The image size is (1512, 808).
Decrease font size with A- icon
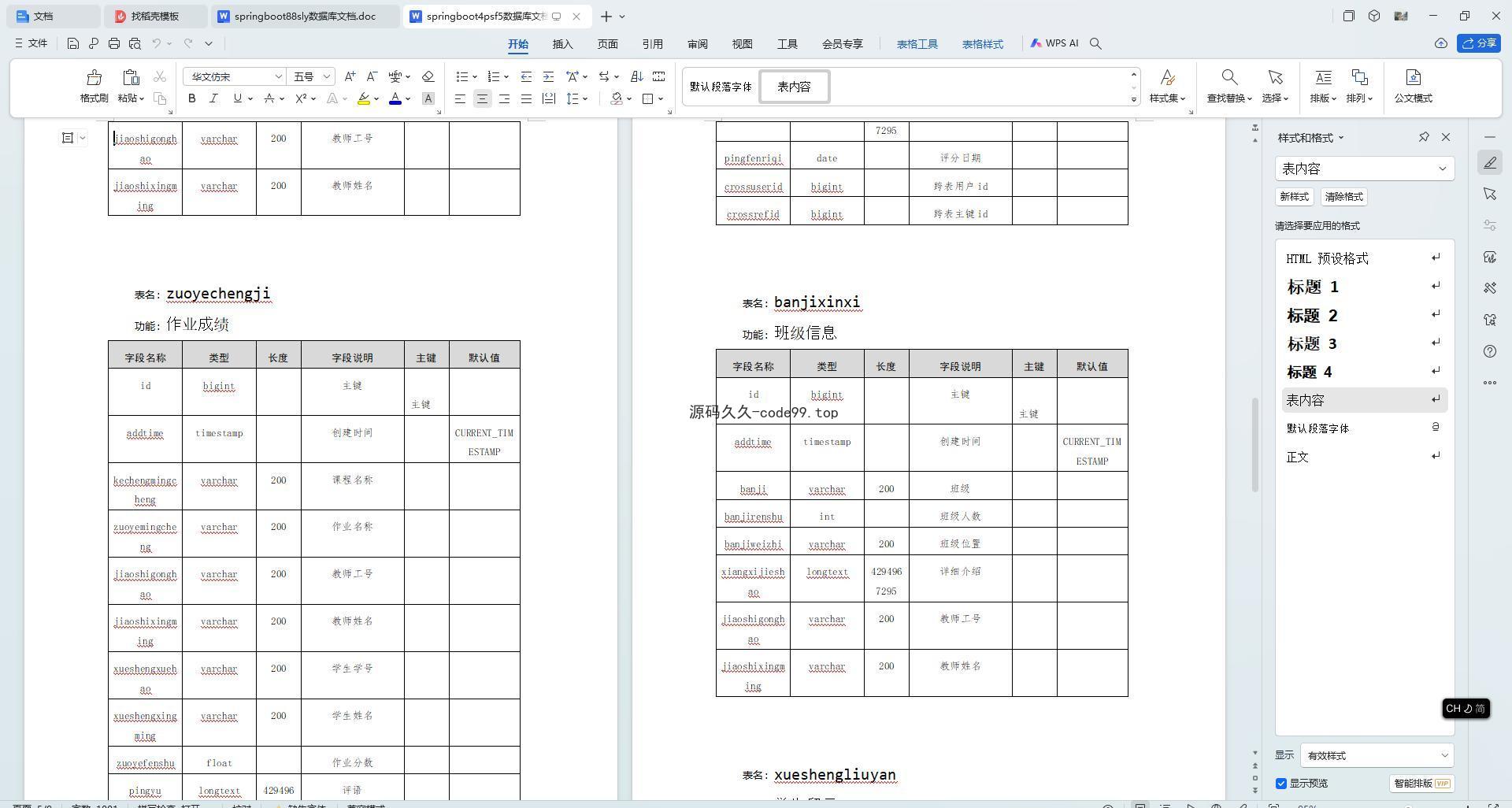[x=372, y=76]
